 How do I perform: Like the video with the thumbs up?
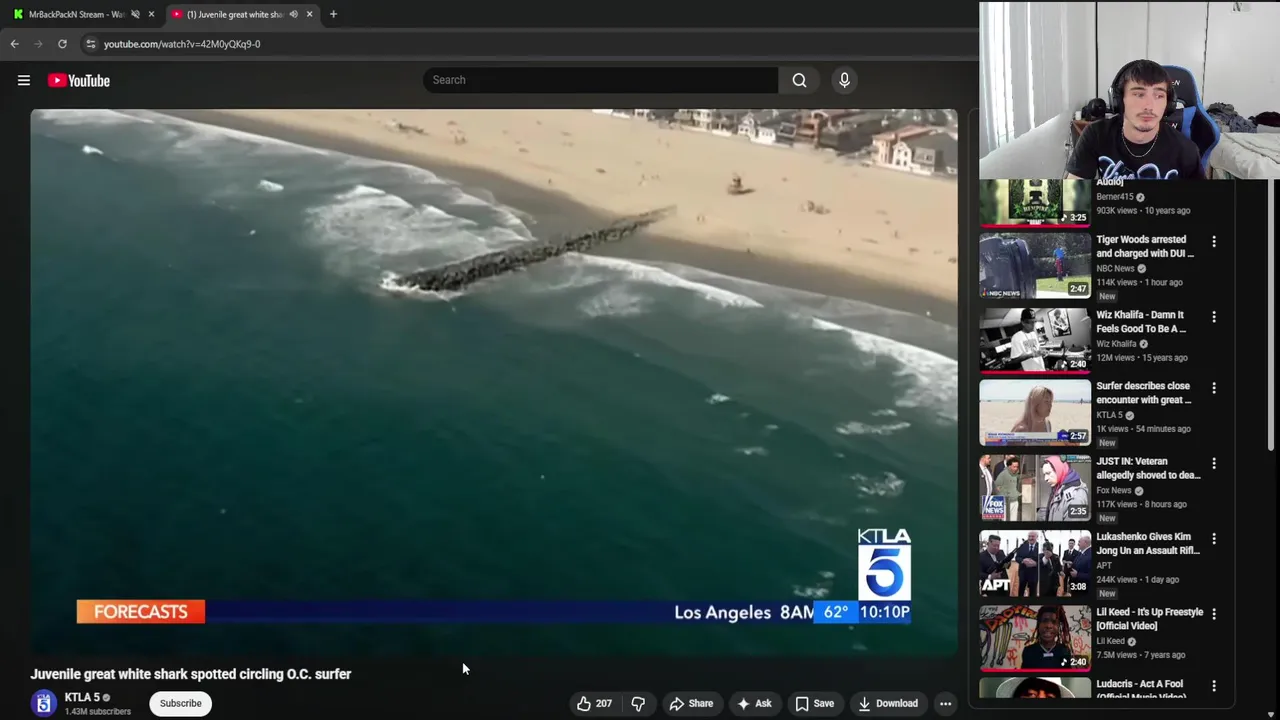594,703
